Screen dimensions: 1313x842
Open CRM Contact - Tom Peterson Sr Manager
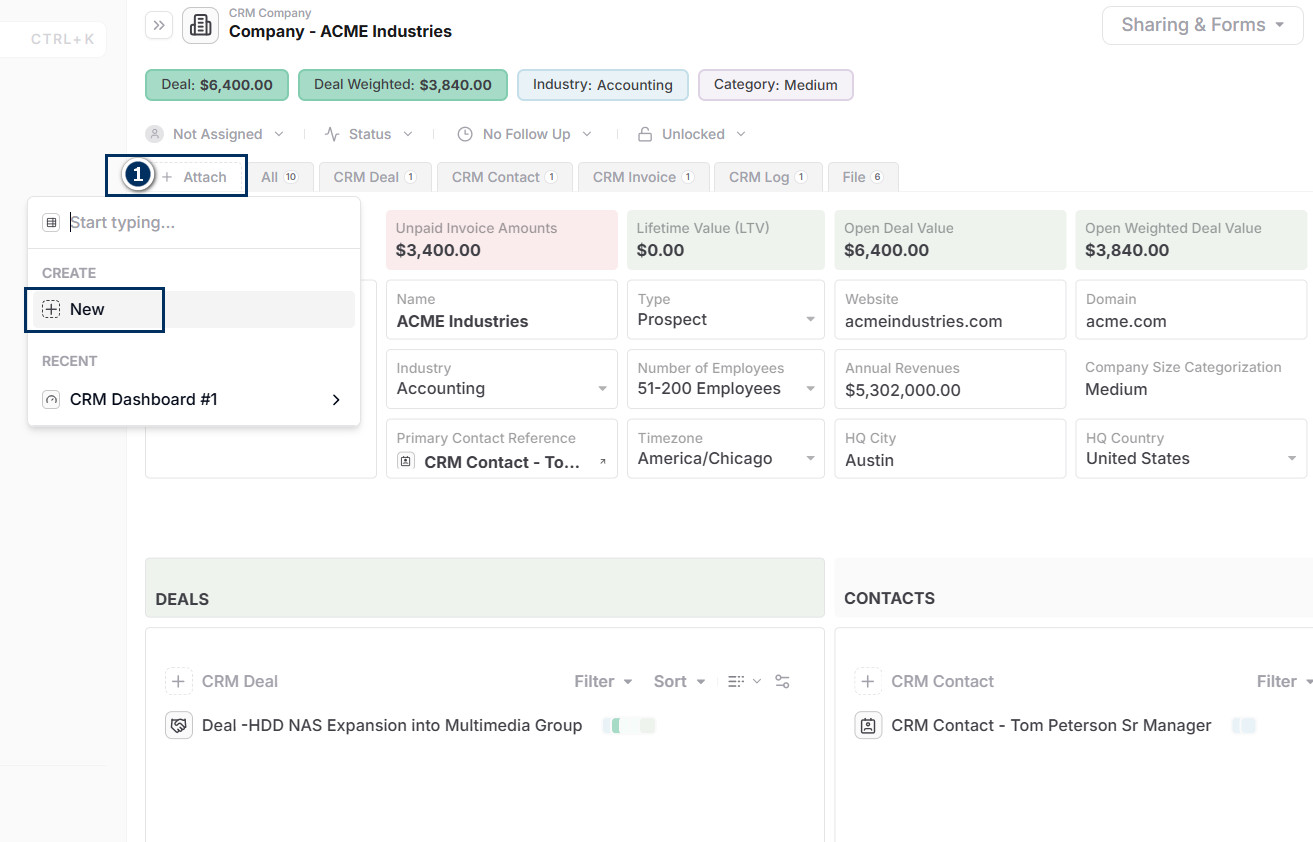[1051, 725]
